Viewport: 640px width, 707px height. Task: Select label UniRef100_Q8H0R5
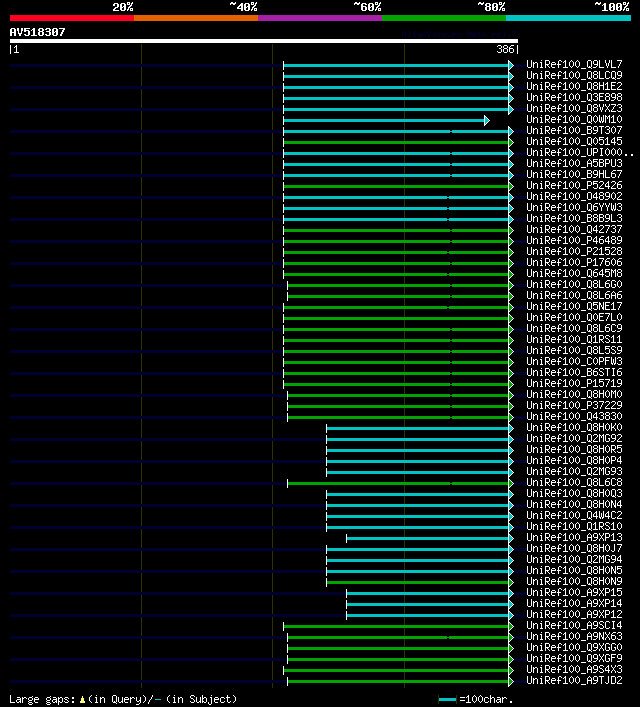point(574,449)
